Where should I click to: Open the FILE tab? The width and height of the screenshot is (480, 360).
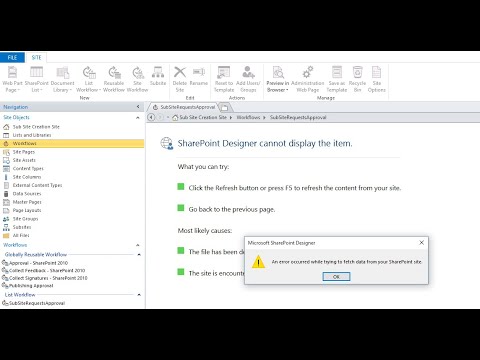tap(12, 58)
